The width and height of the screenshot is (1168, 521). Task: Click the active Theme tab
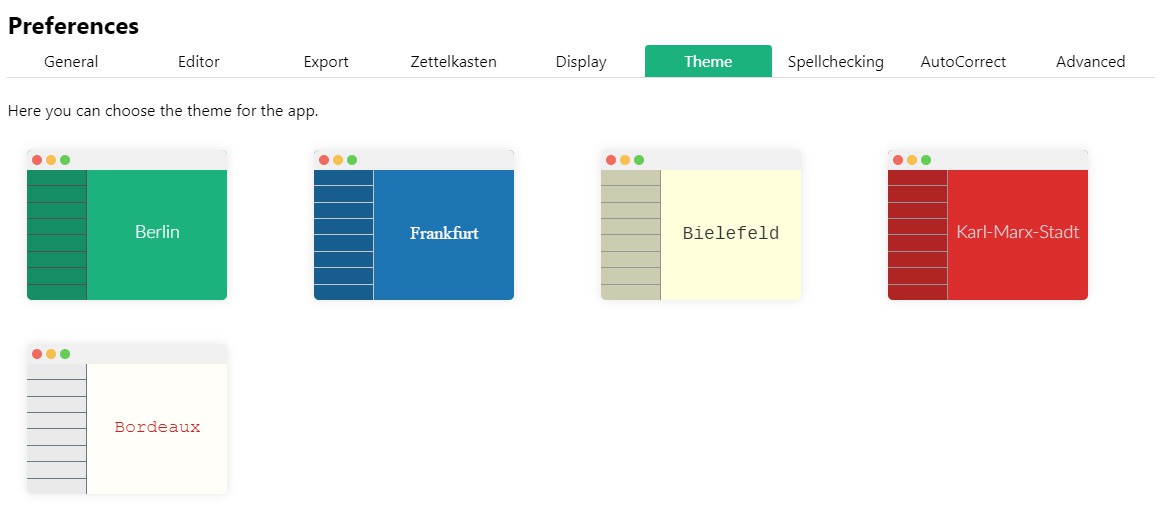point(708,61)
